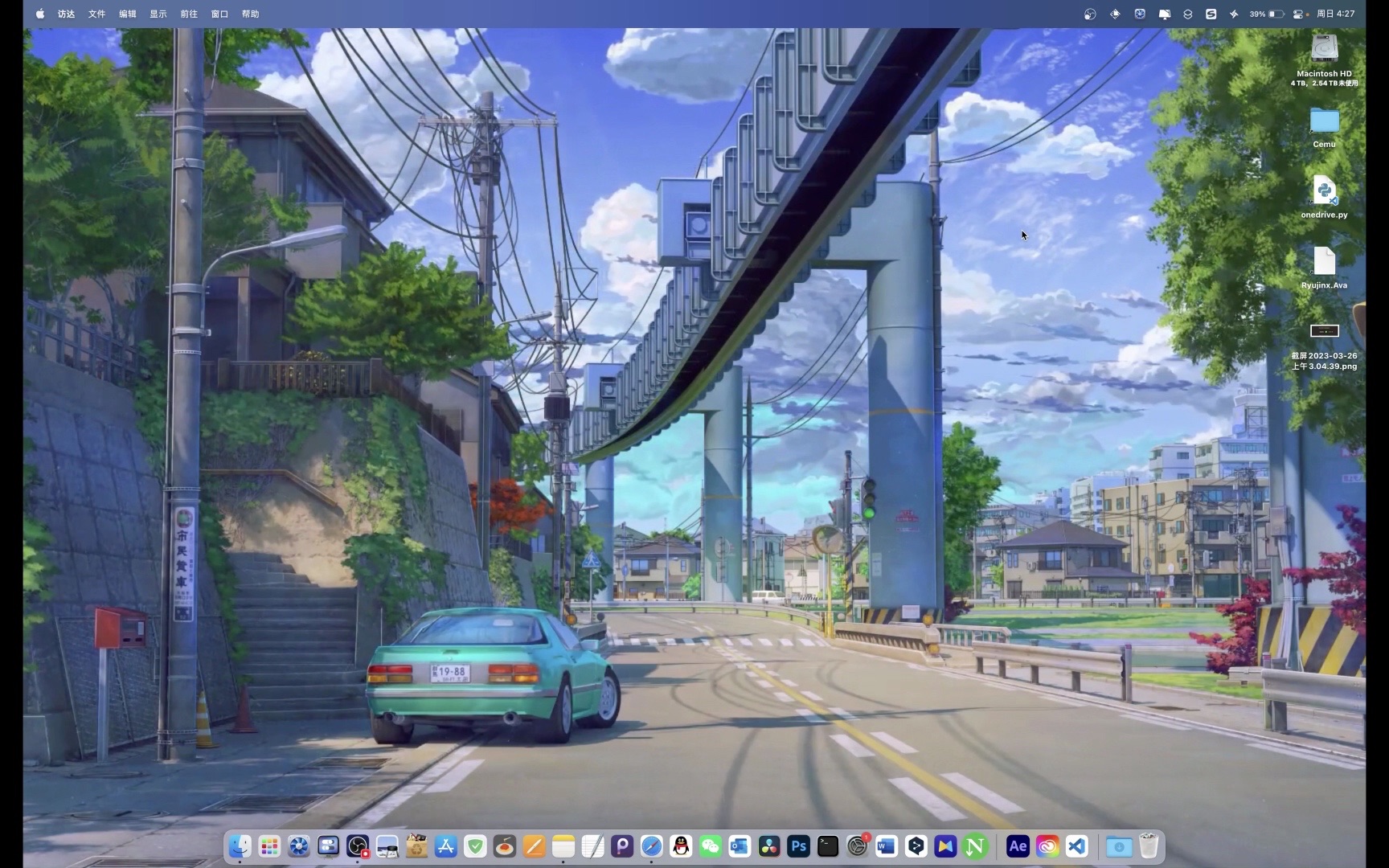
Task: Open the stacked layers menu bar icon
Action: [x=1188, y=14]
